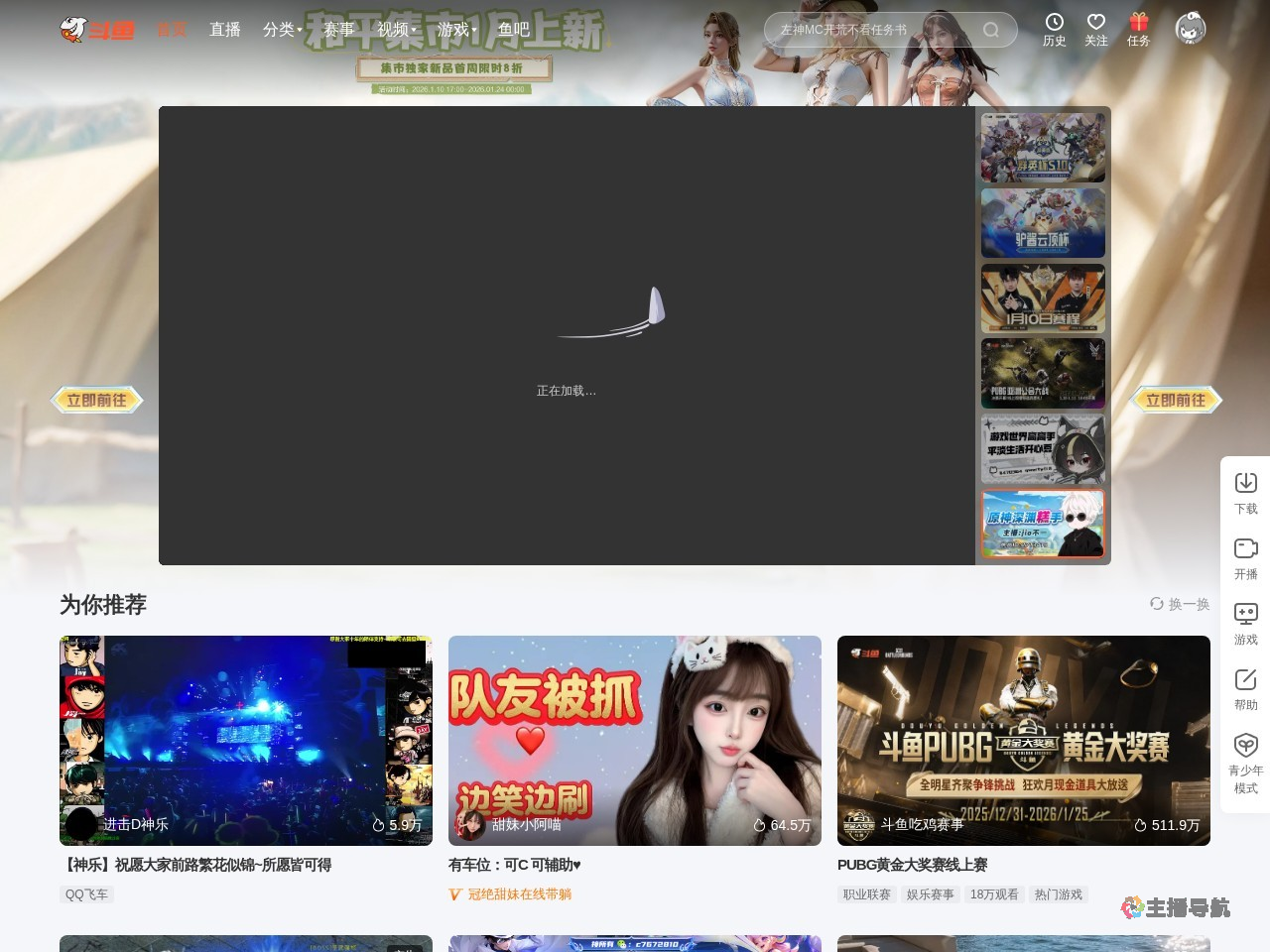Open tasks via the 任务 gift icon

[x=1138, y=29]
